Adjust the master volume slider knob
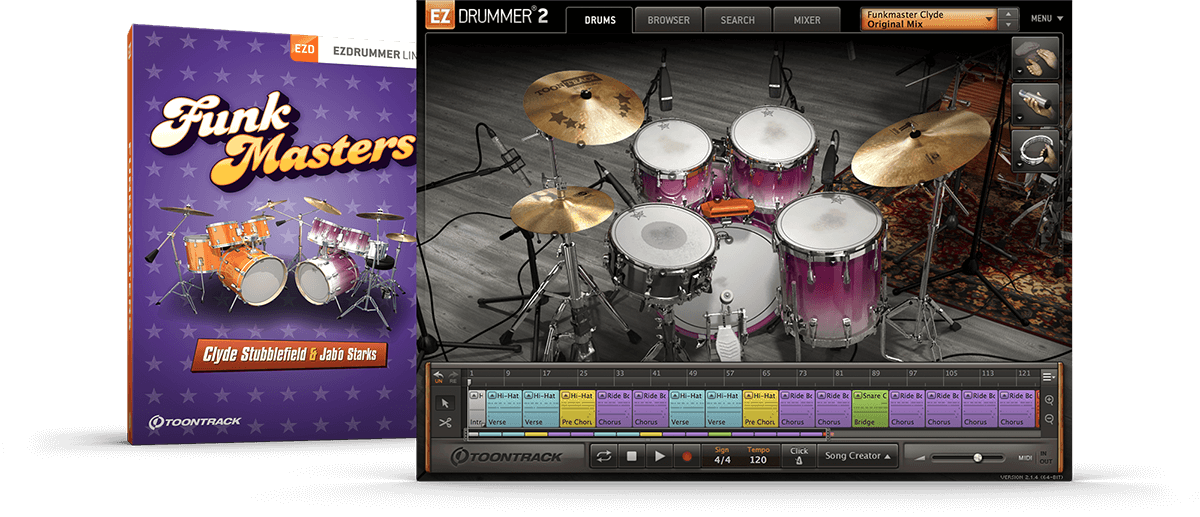1200x517 pixels. click(977, 457)
